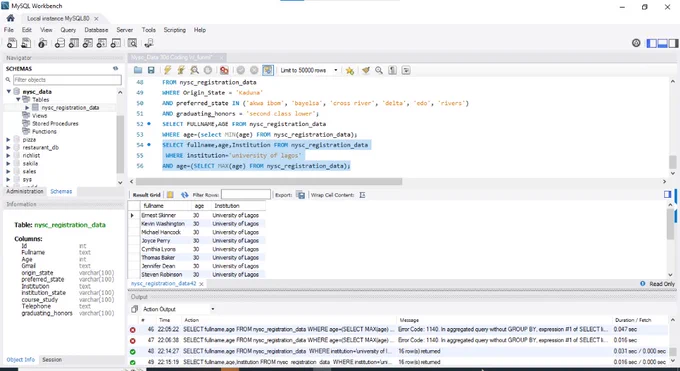Toggle the bottom output panel visibility
This screenshot has width=680, height=371.
pos(662,43)
